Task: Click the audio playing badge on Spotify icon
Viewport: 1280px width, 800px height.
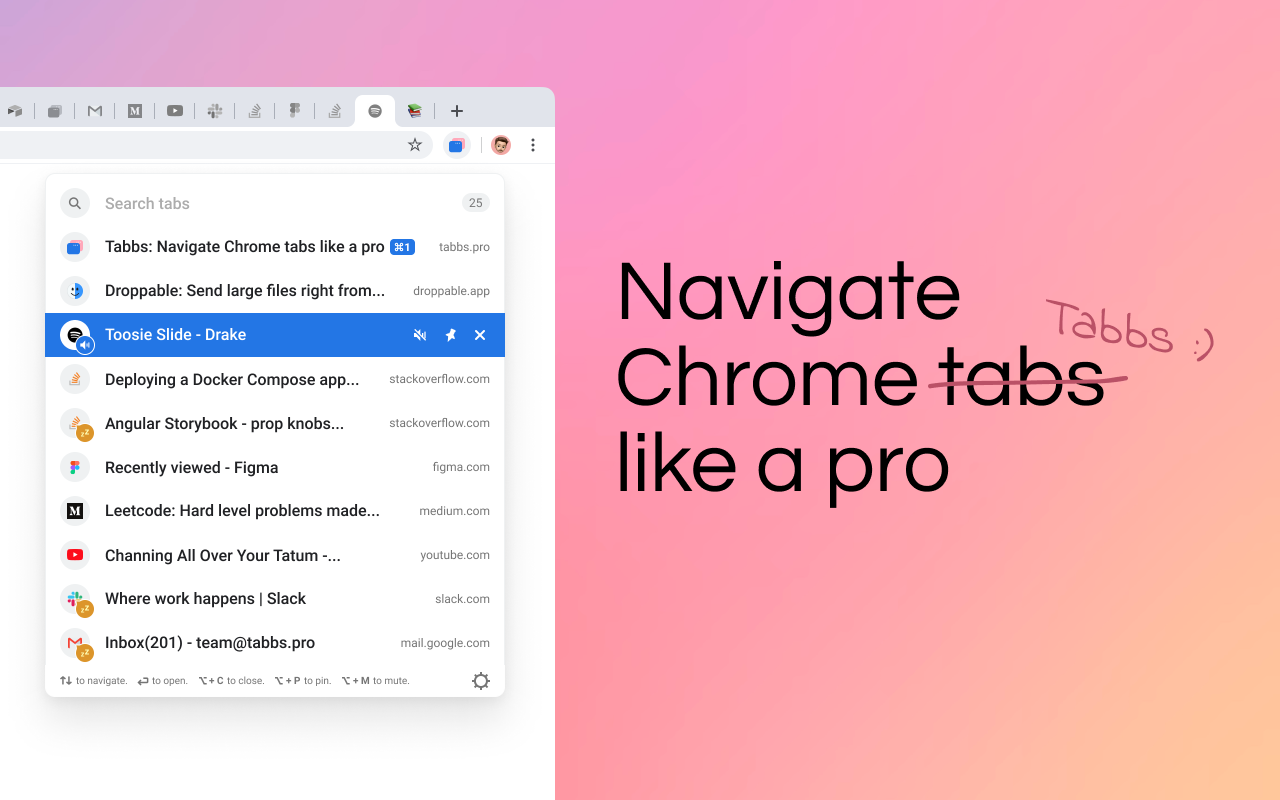Action: click(x=85, y=345)
